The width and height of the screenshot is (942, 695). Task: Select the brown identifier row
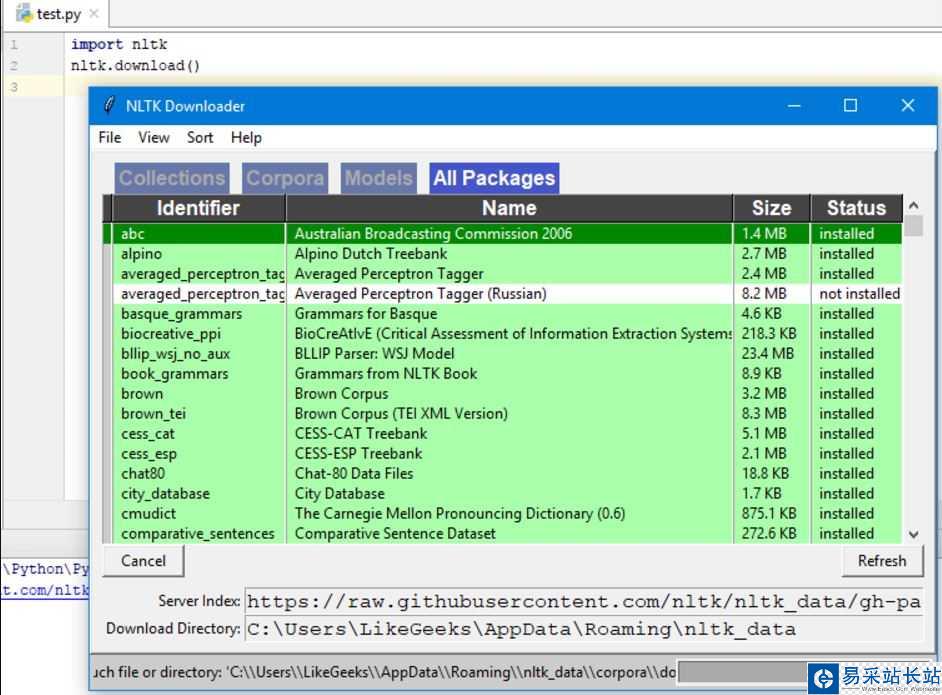pos(502,393)
